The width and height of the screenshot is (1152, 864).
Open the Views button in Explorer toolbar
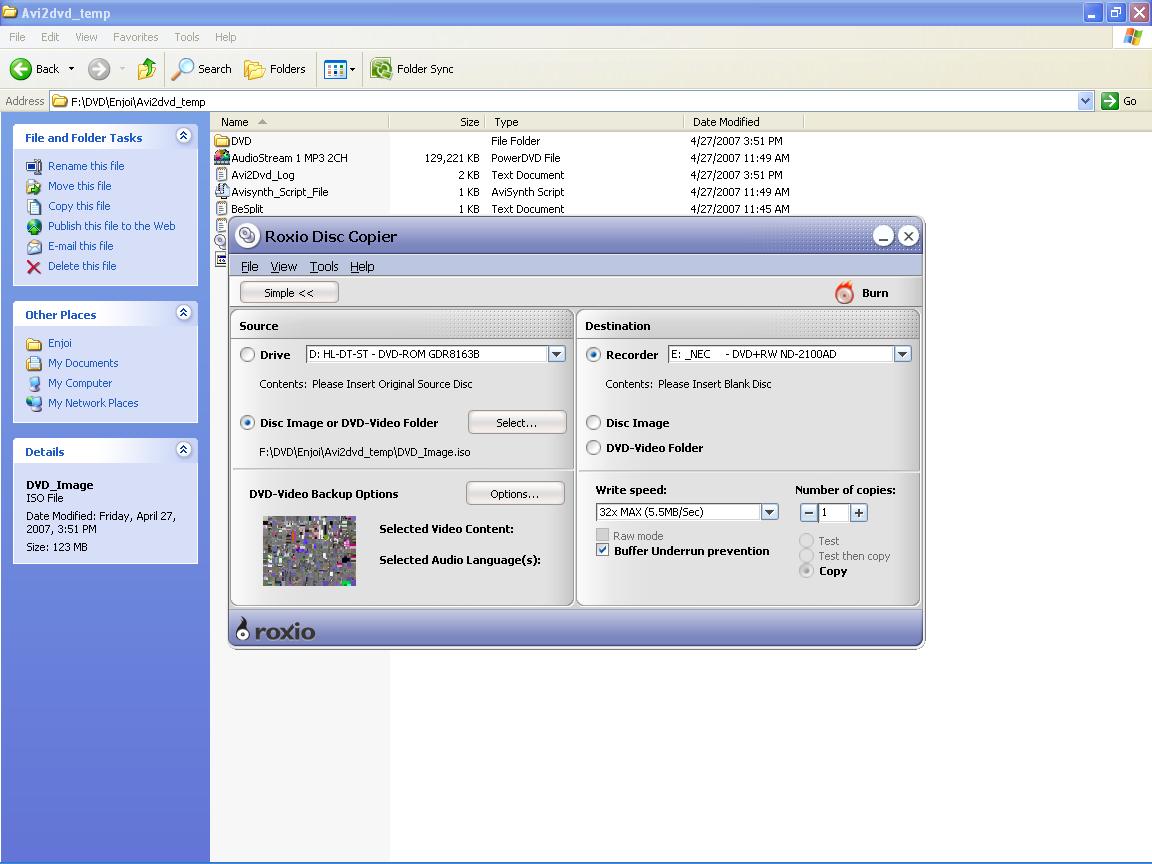click(335, 70)
